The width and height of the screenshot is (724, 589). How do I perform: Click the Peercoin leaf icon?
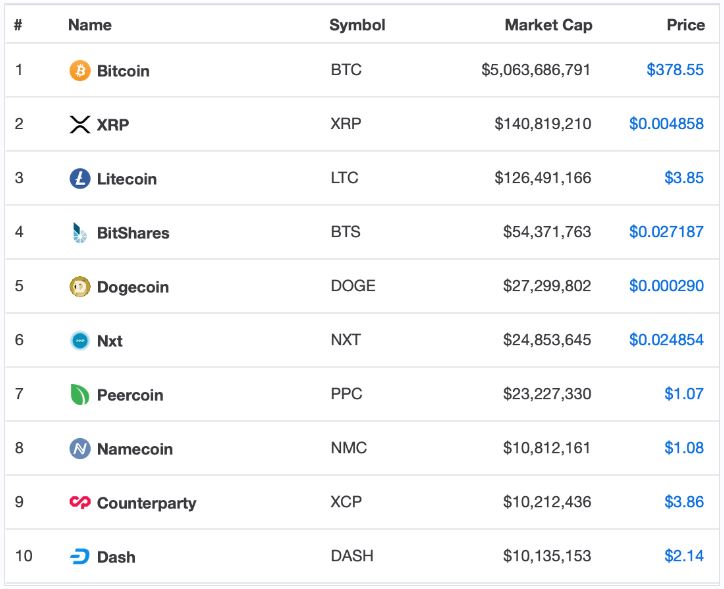point(80,395)
